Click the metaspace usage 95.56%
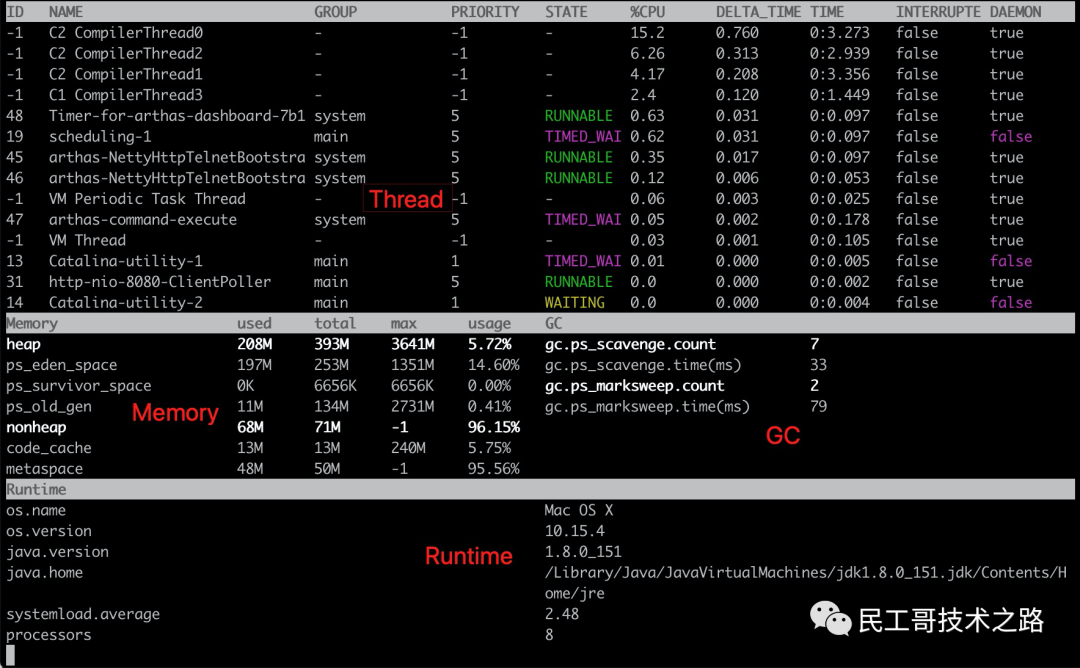1080x668 pixels. coord(494,469)
